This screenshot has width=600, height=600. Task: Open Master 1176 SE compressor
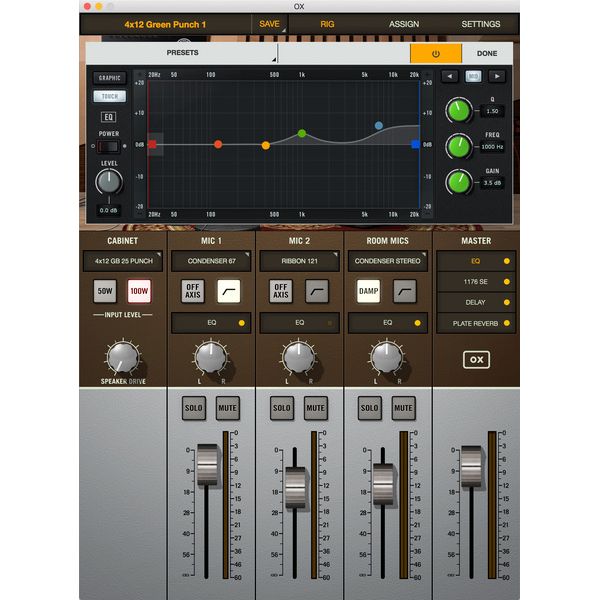(476, 282)
